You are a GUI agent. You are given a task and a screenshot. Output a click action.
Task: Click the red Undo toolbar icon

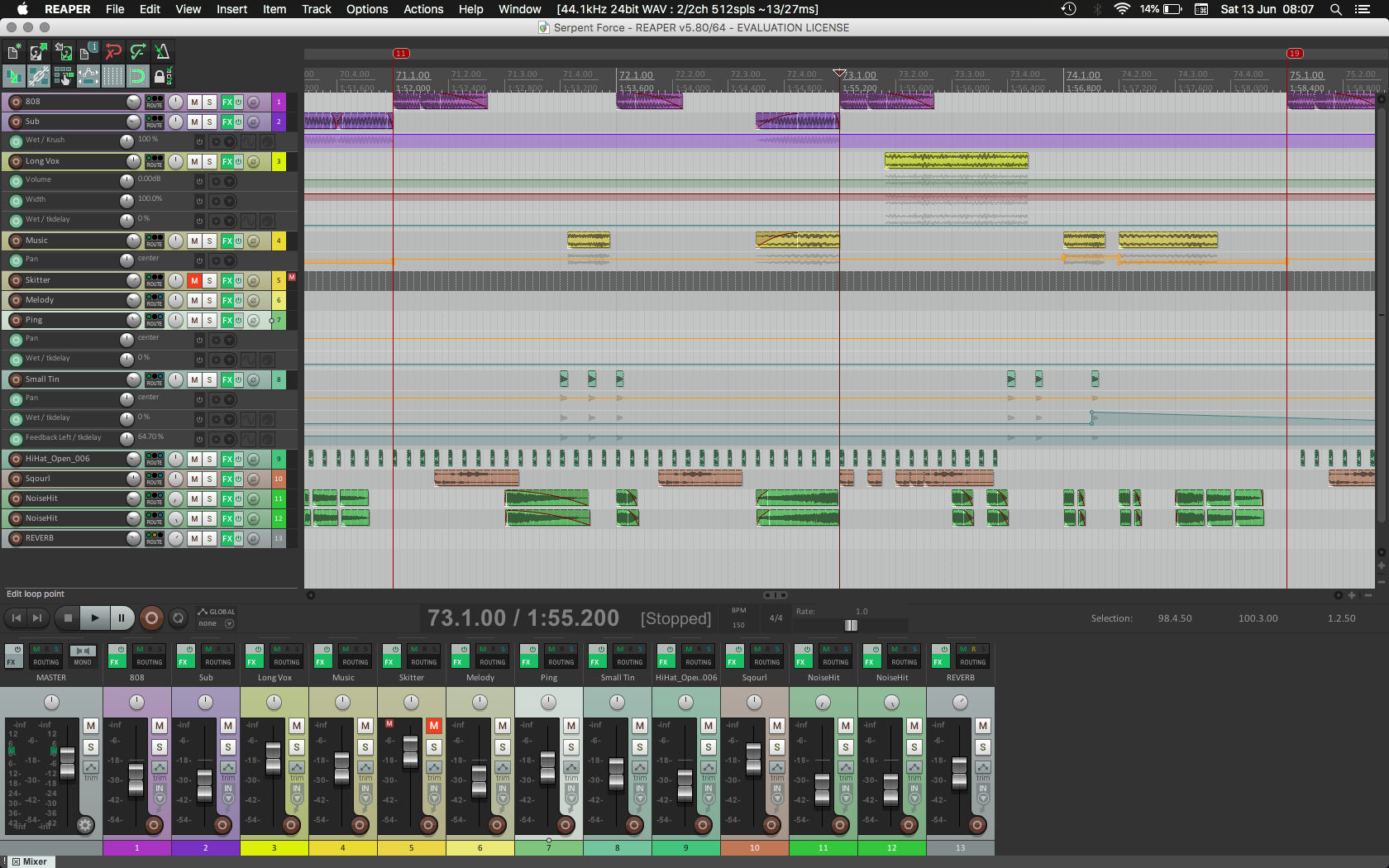click(113, 52)
